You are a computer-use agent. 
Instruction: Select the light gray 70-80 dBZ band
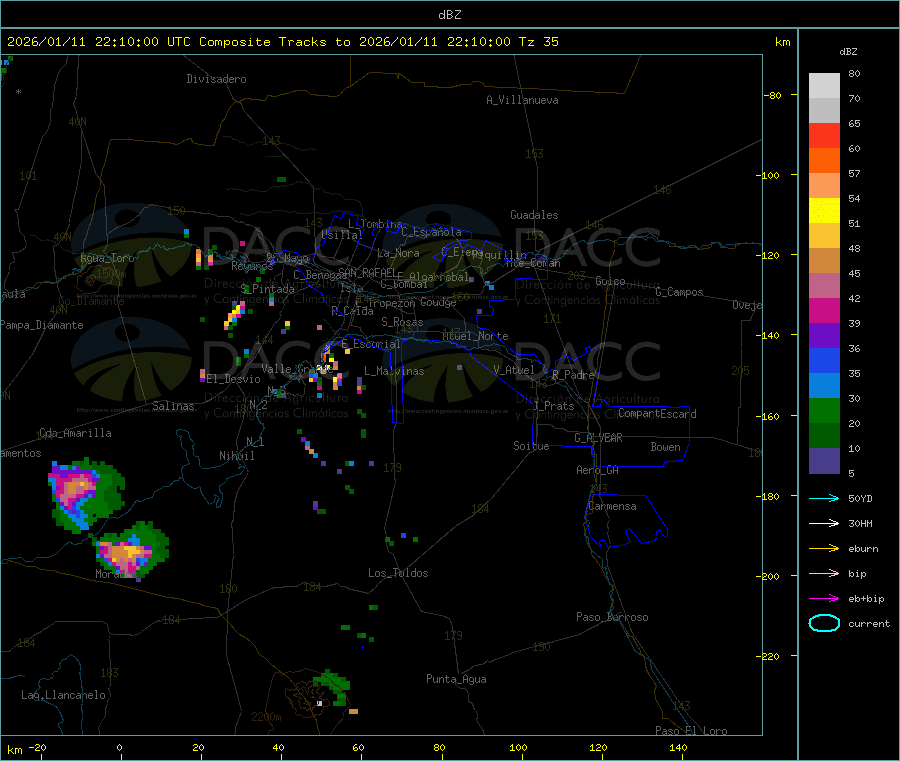coord(824,86)
